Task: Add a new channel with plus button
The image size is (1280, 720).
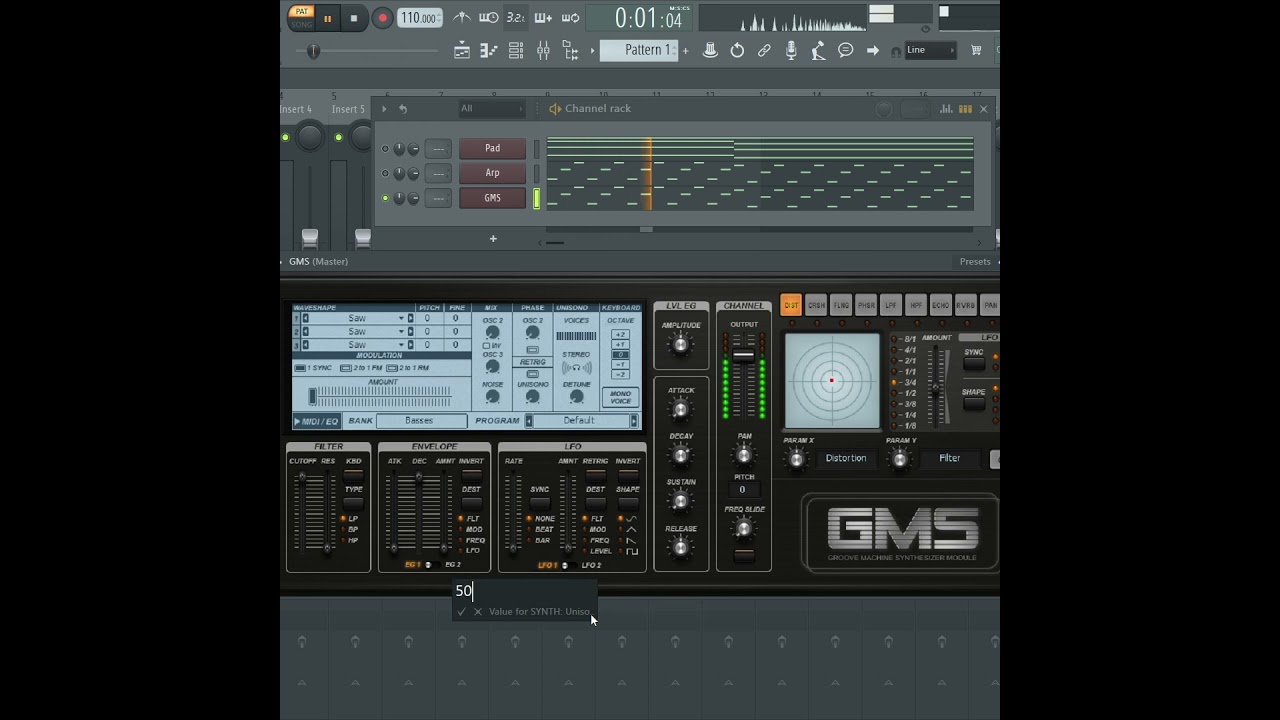Action: coord(493,239)
